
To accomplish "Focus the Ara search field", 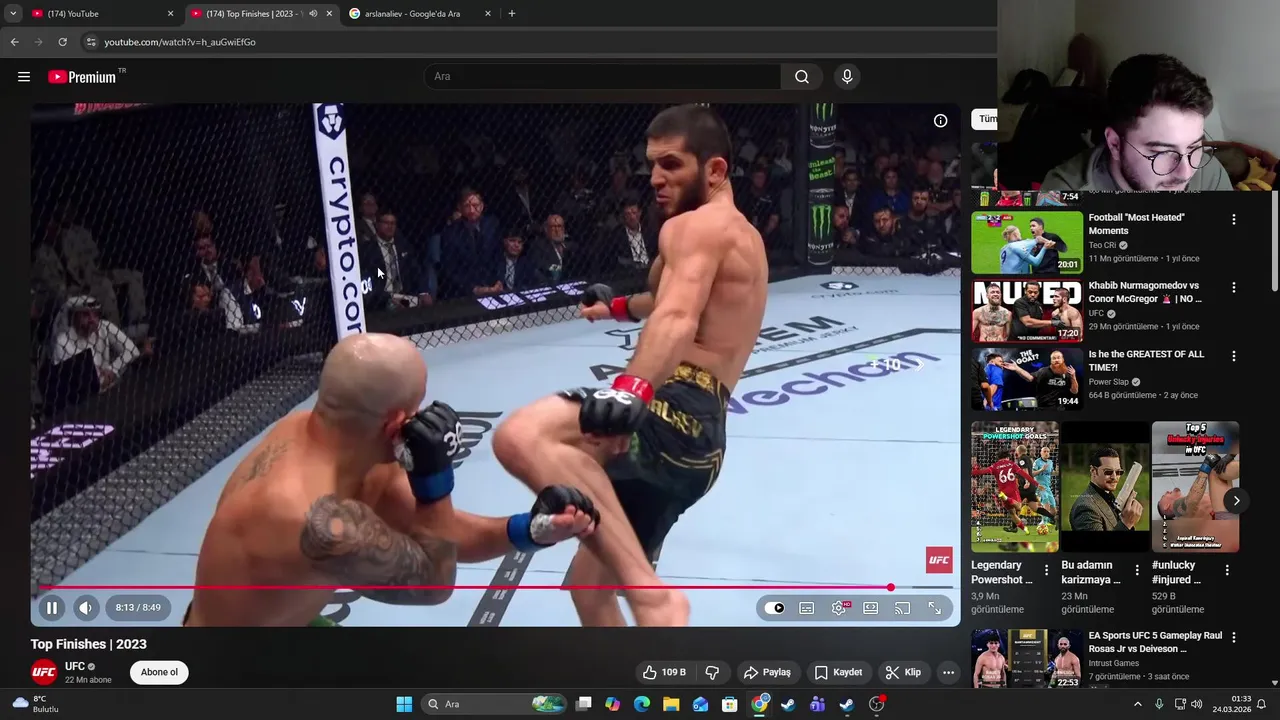I will tap(603, 77).
